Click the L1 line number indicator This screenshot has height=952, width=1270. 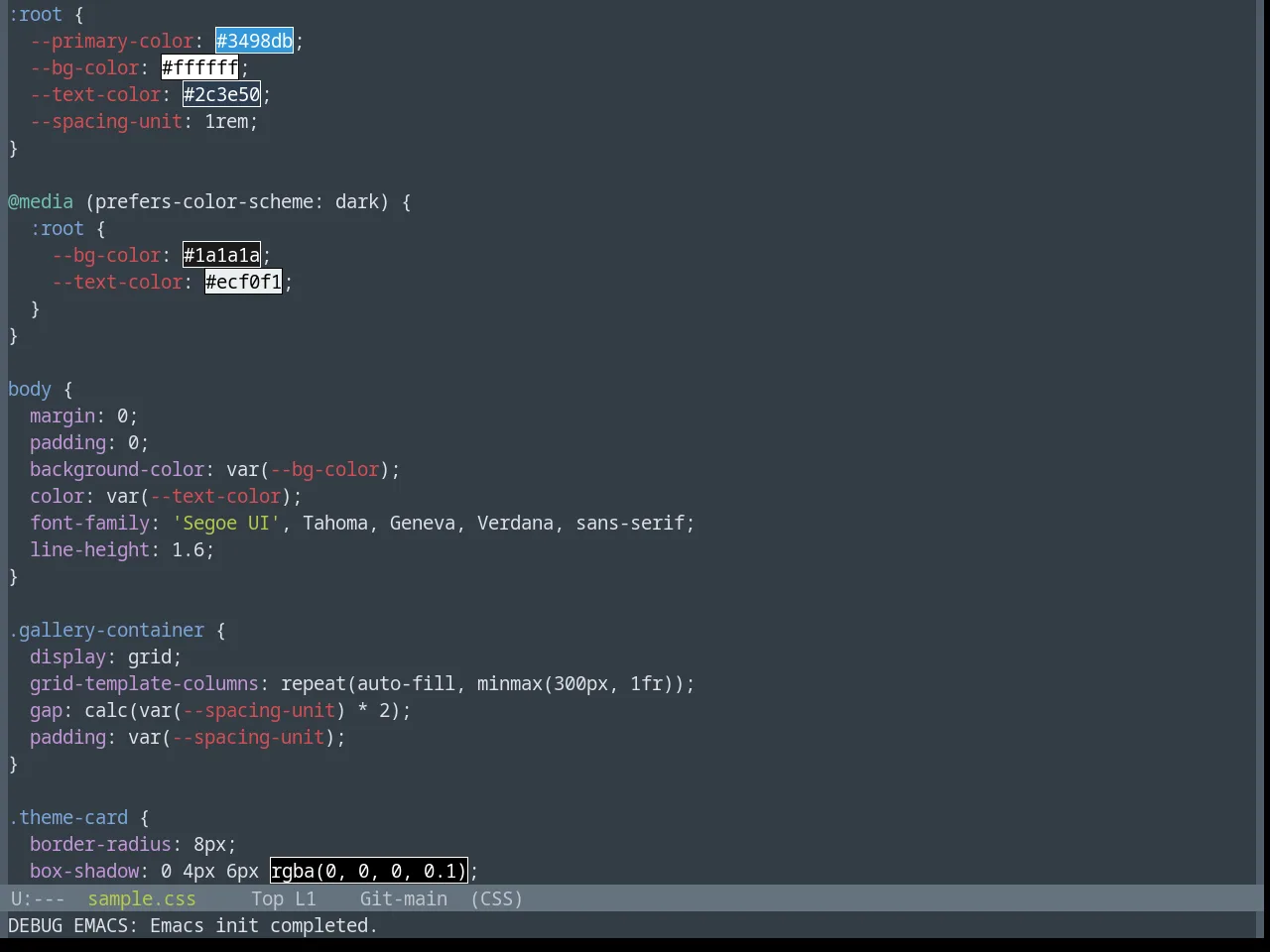pos(306,898)
